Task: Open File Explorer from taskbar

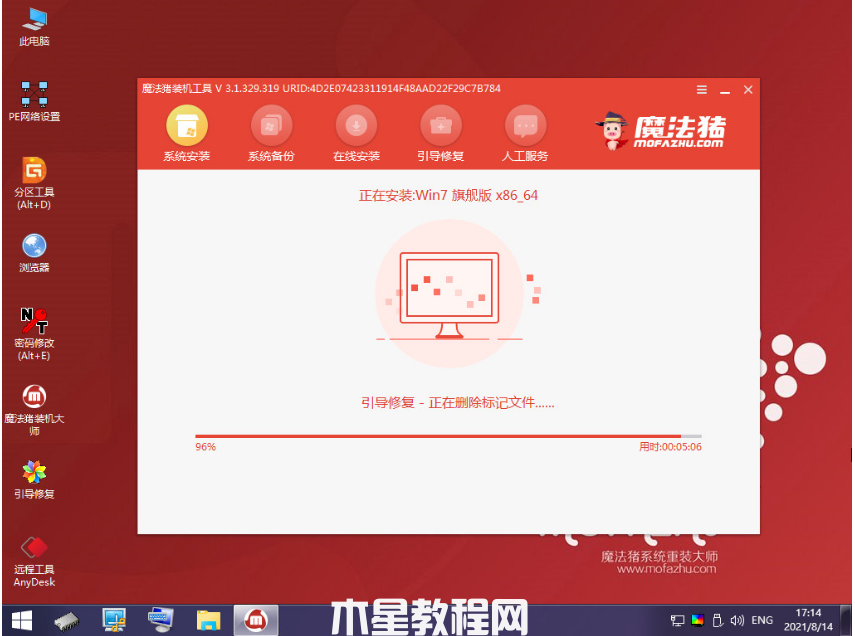Action: (x=208, y=620)
